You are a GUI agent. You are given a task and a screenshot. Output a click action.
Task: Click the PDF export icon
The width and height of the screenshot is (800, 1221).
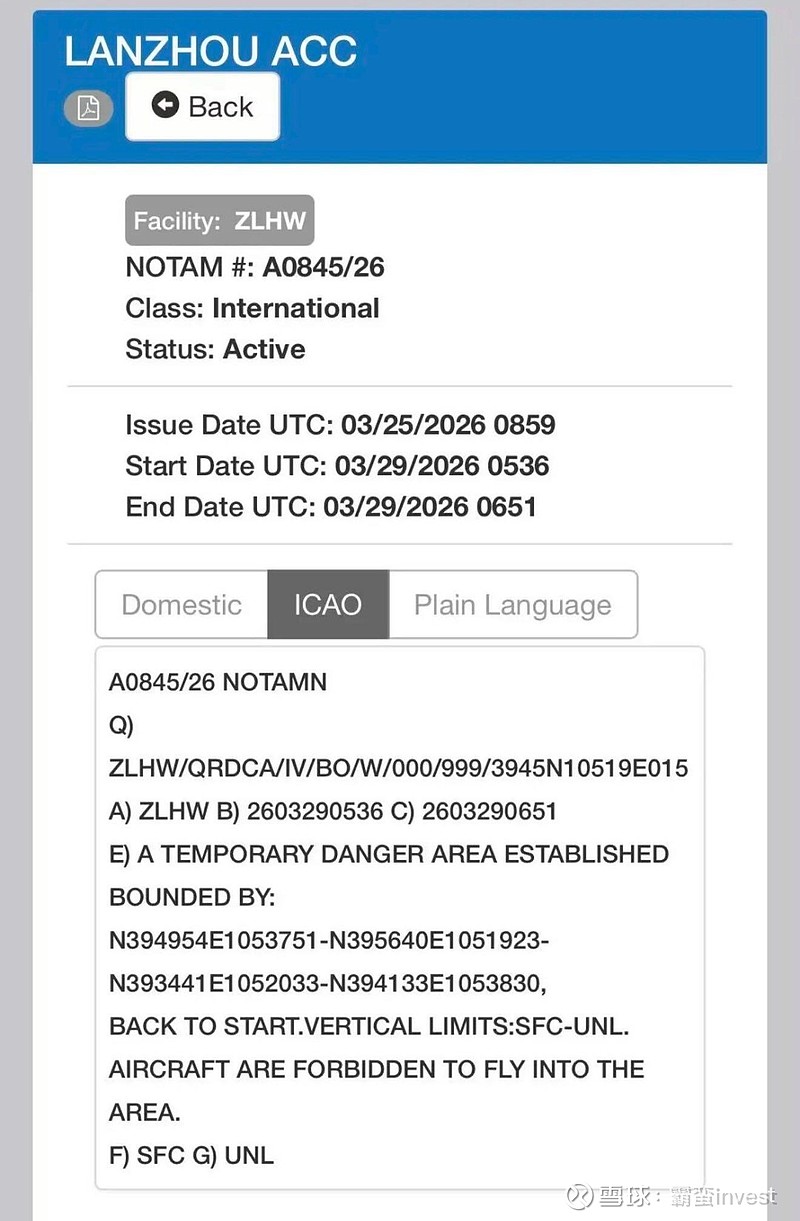coord(89,108)
